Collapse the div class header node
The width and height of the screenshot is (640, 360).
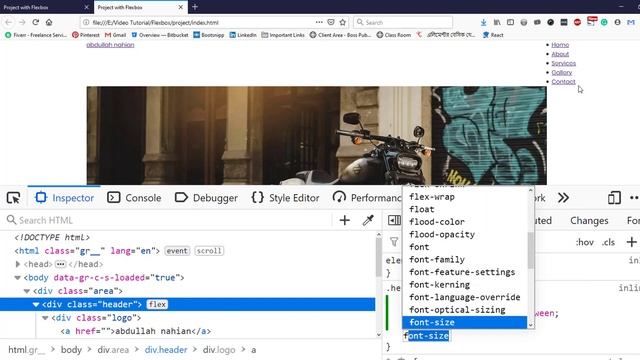point(36,304)
